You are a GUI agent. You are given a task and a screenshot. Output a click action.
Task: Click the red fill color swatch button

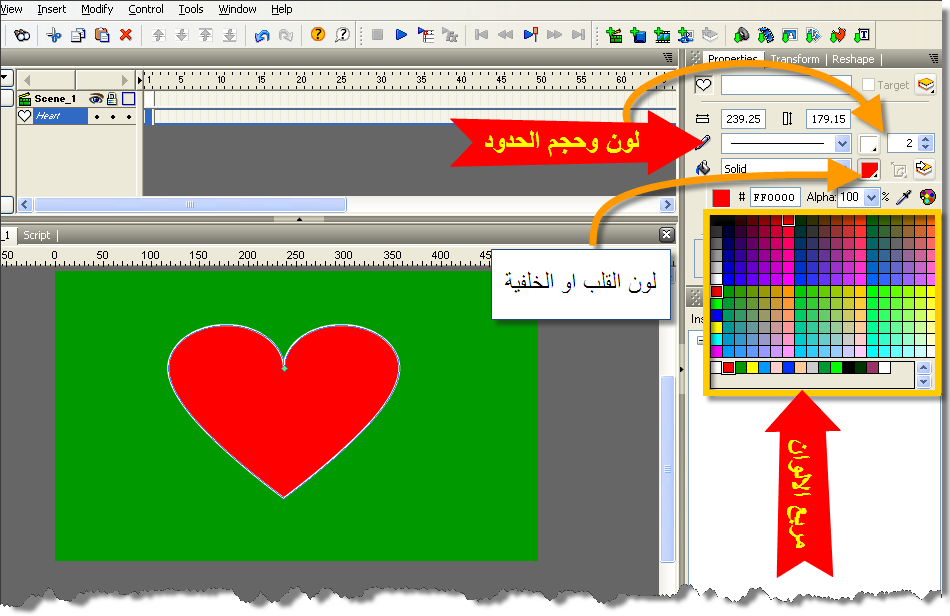(x=869, y=169)
